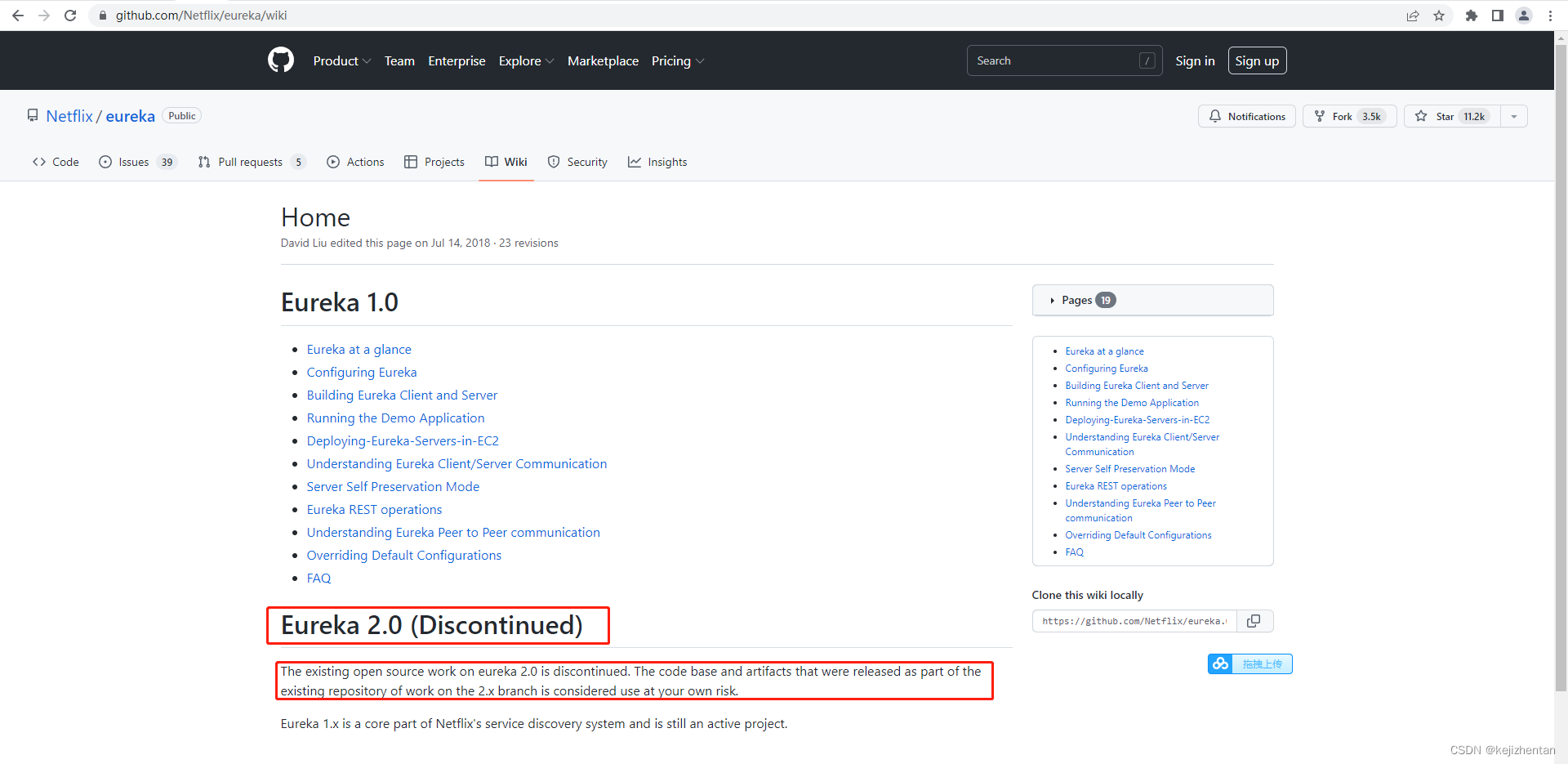1568x764 pixels.
Task: Click the browser forward arrow
Action: (44, 16)
